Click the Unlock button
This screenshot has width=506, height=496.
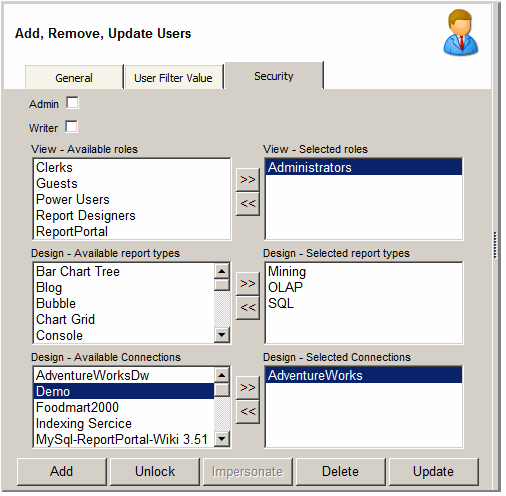coord(155,471)
